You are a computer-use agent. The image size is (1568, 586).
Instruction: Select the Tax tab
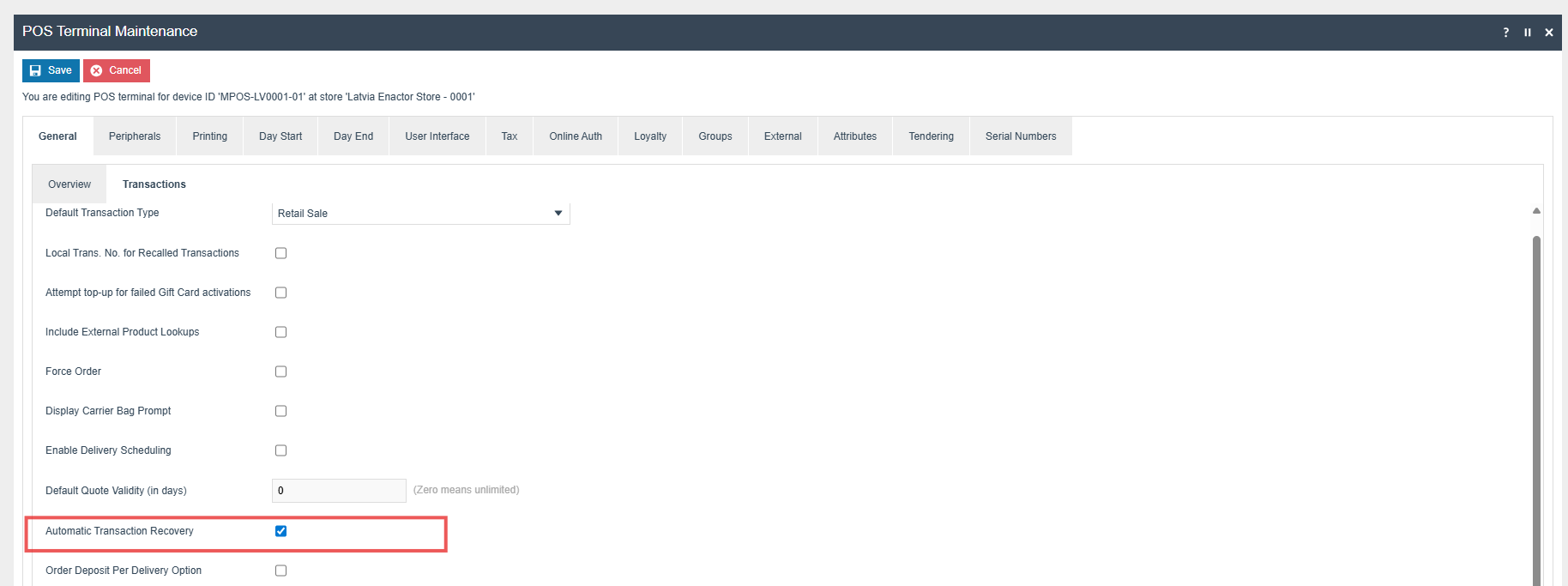(x=510, y=136)
